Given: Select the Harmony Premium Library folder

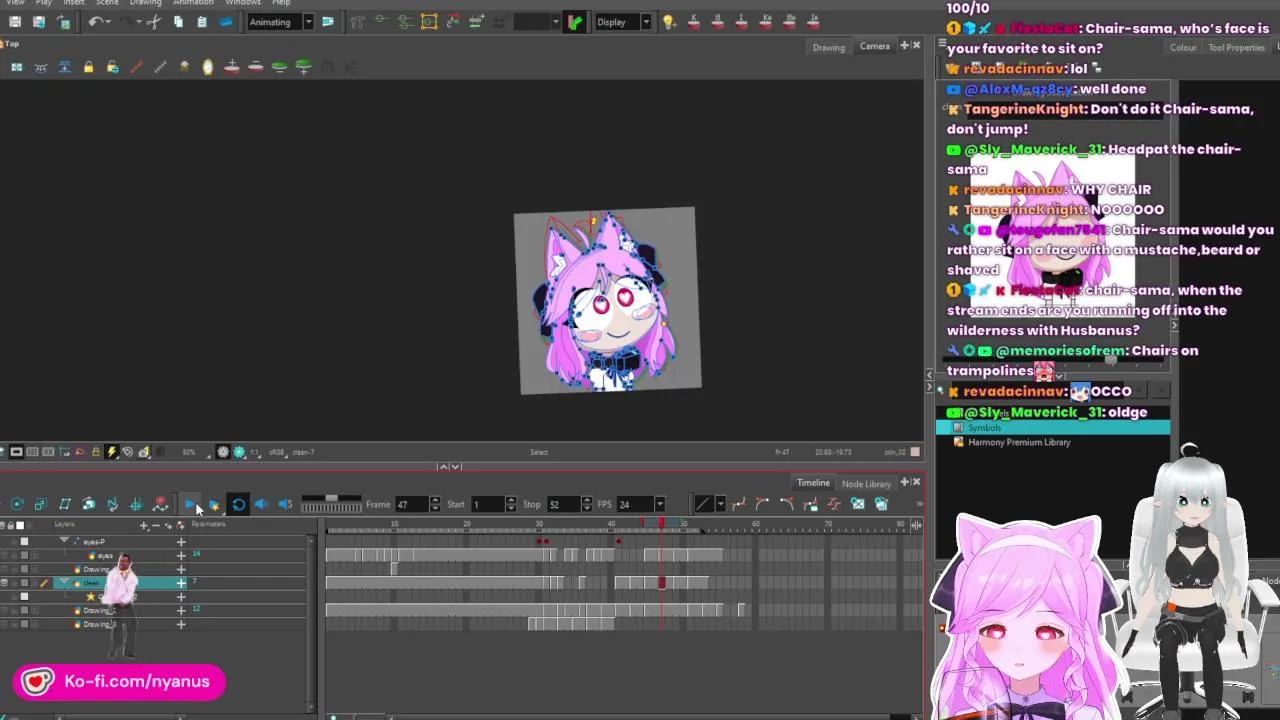Looking at the screenshot, I should tap(1052, 442).
